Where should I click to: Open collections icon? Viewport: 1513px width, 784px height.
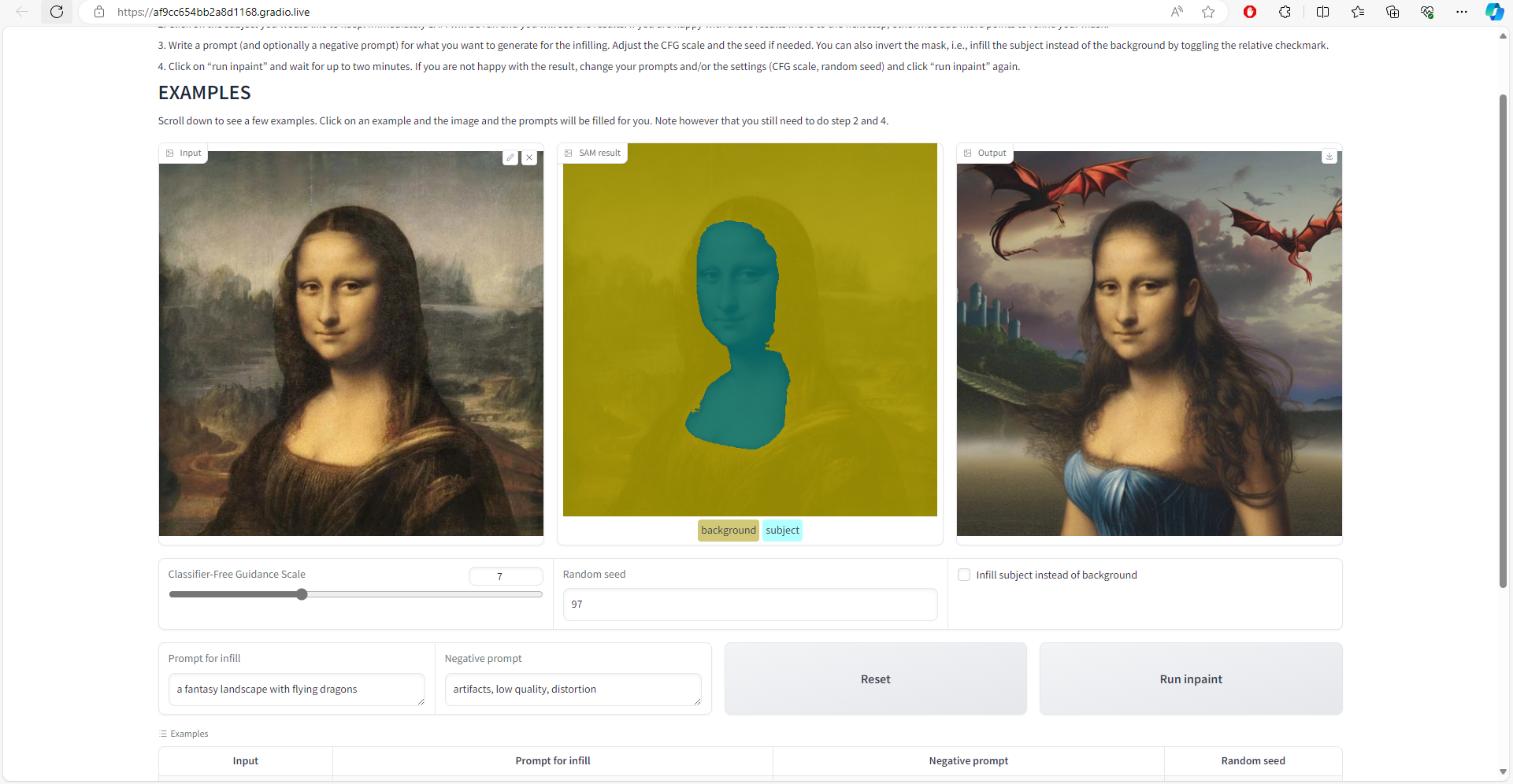pos(1392,12)
